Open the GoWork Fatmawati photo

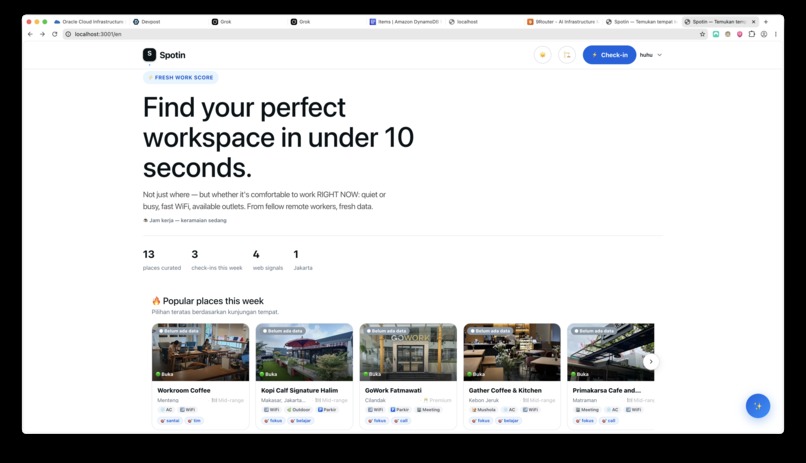pos(408,352)
